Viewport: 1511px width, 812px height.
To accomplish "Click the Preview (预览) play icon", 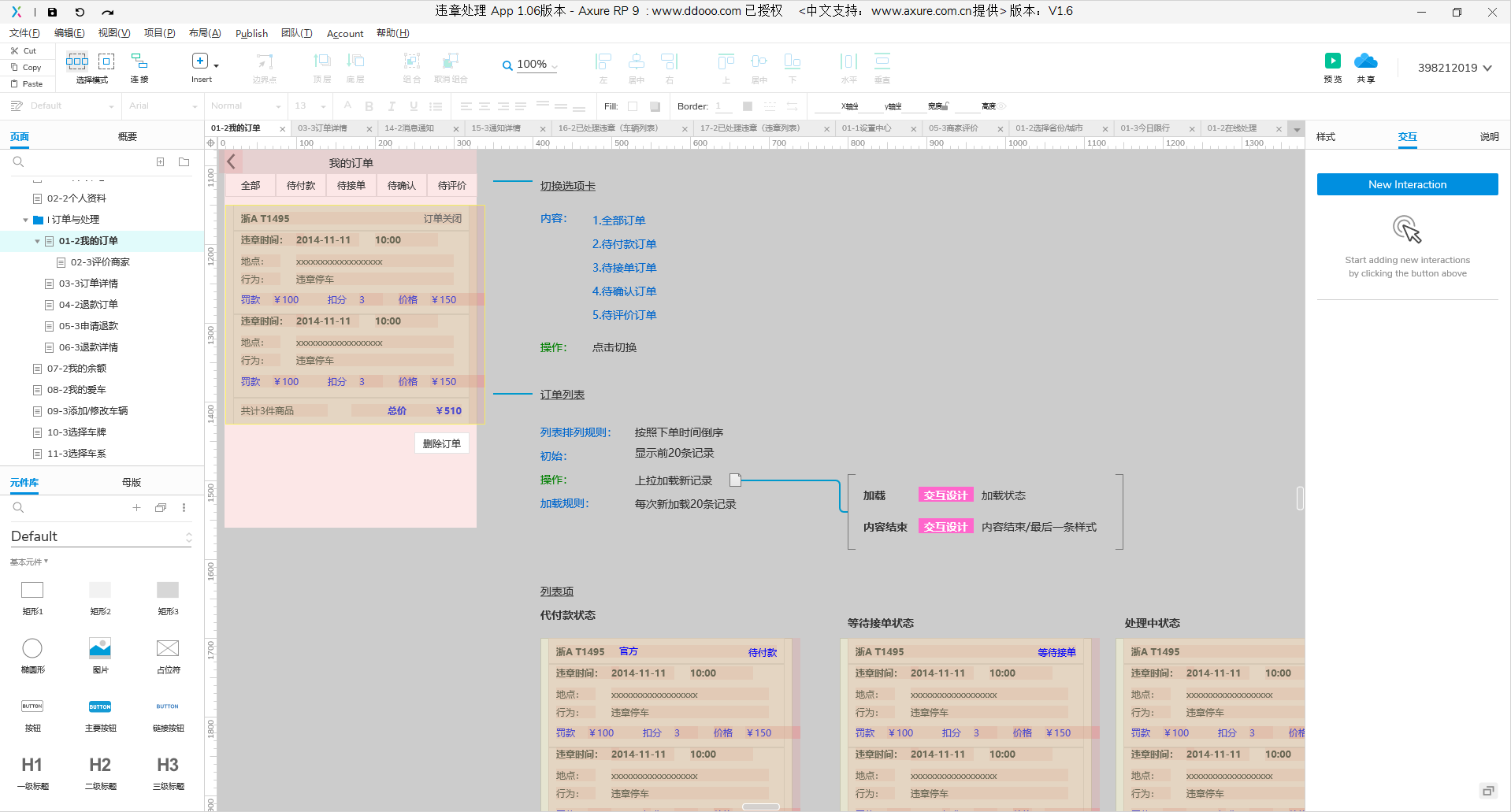I will click(x=1332, y=61).
